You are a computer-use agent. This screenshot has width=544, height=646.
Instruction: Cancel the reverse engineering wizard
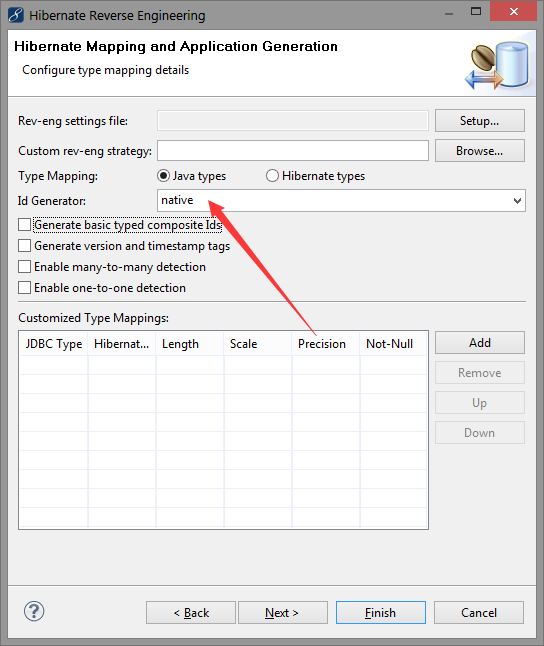[479, 613]
